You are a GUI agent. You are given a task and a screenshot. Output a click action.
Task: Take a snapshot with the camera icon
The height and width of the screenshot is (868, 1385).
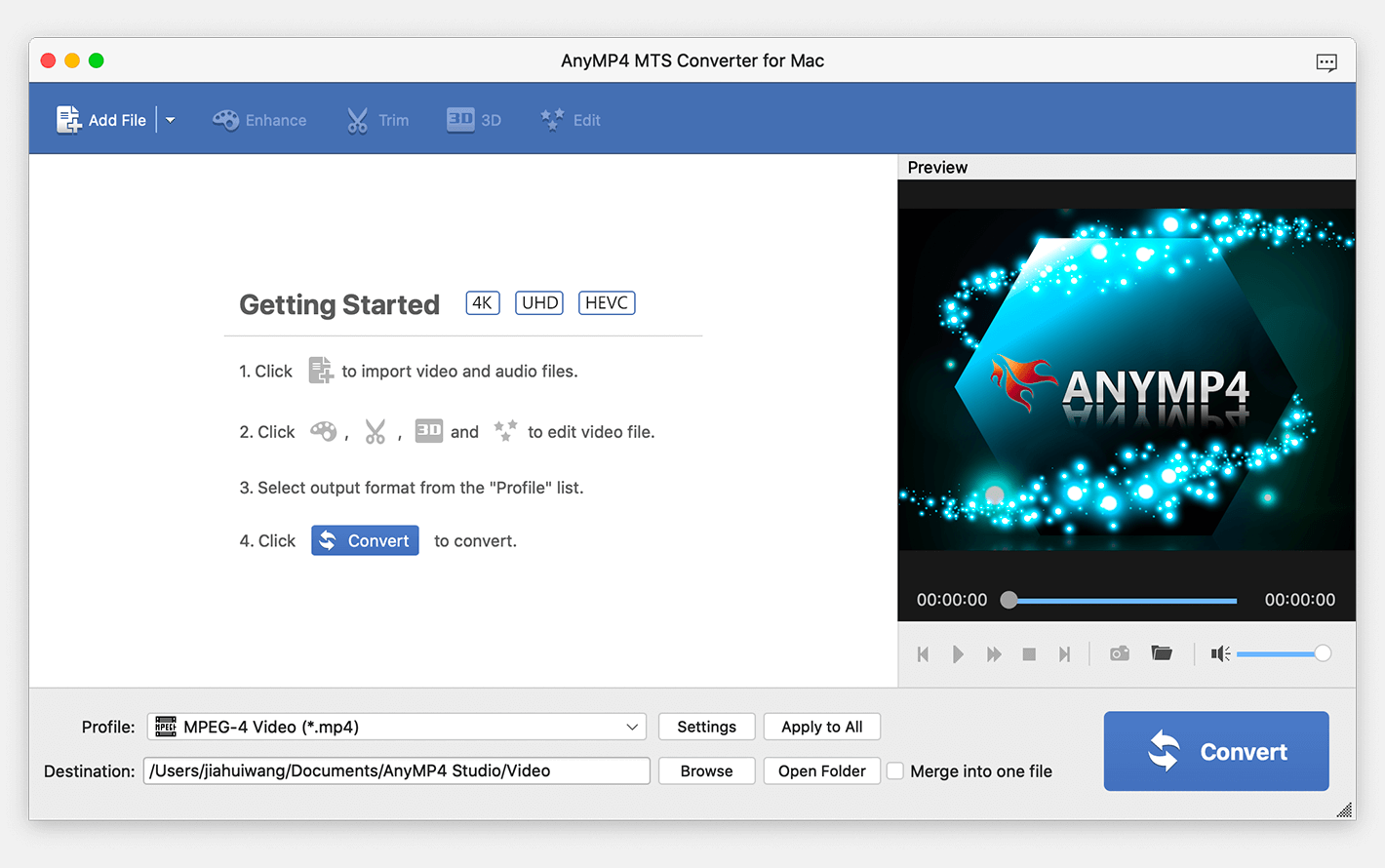(x=1120, y=653)
